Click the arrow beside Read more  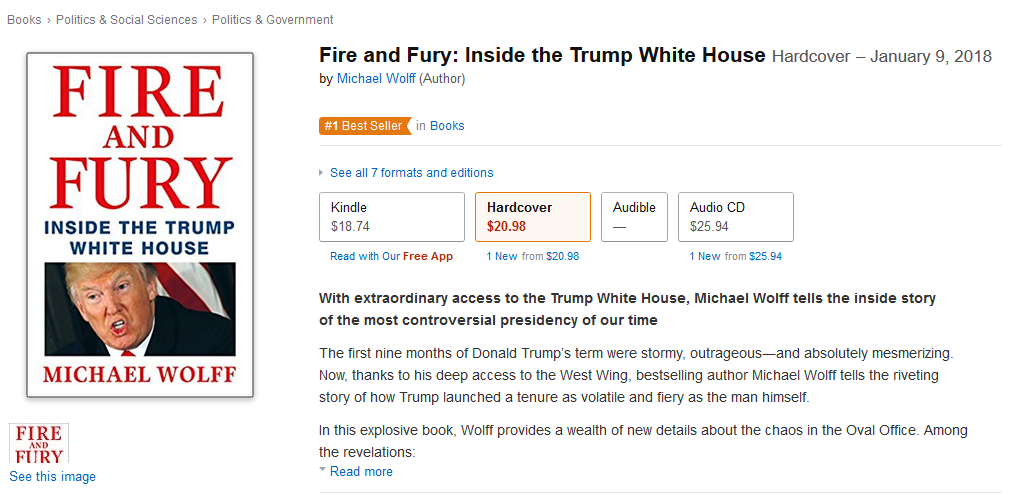coord(322,469)
